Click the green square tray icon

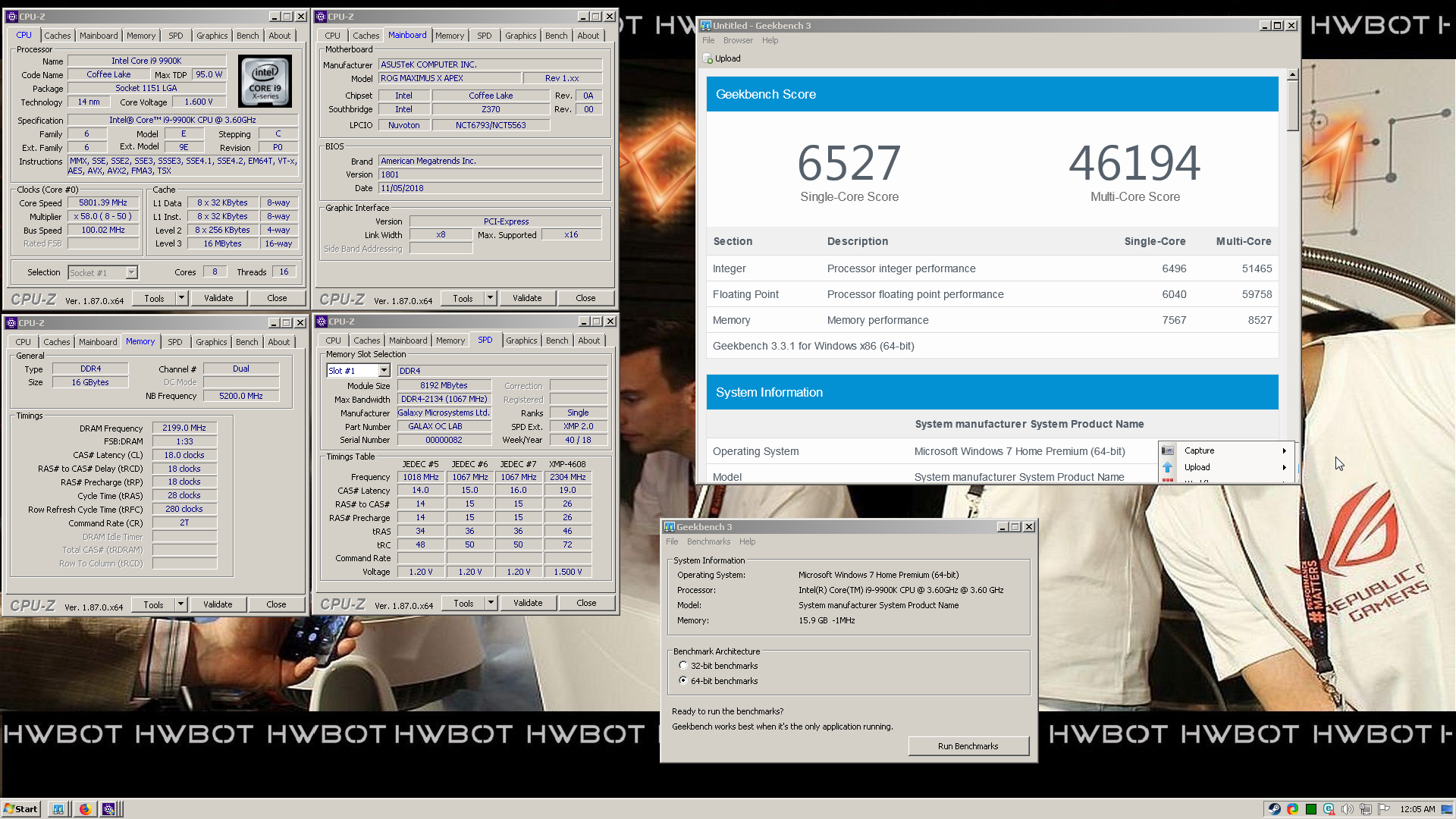[x=1310, y=809]
